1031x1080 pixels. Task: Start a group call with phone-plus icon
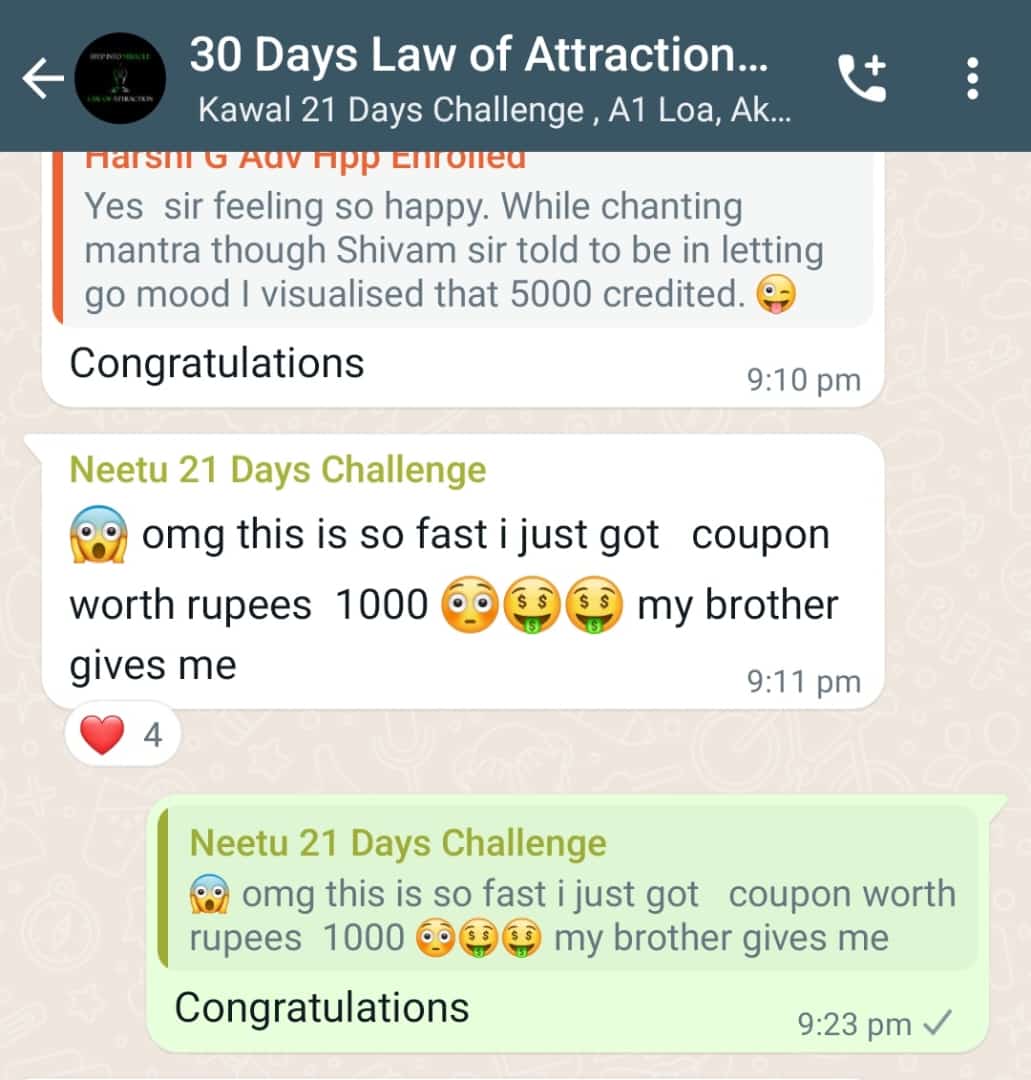(862, 78)
